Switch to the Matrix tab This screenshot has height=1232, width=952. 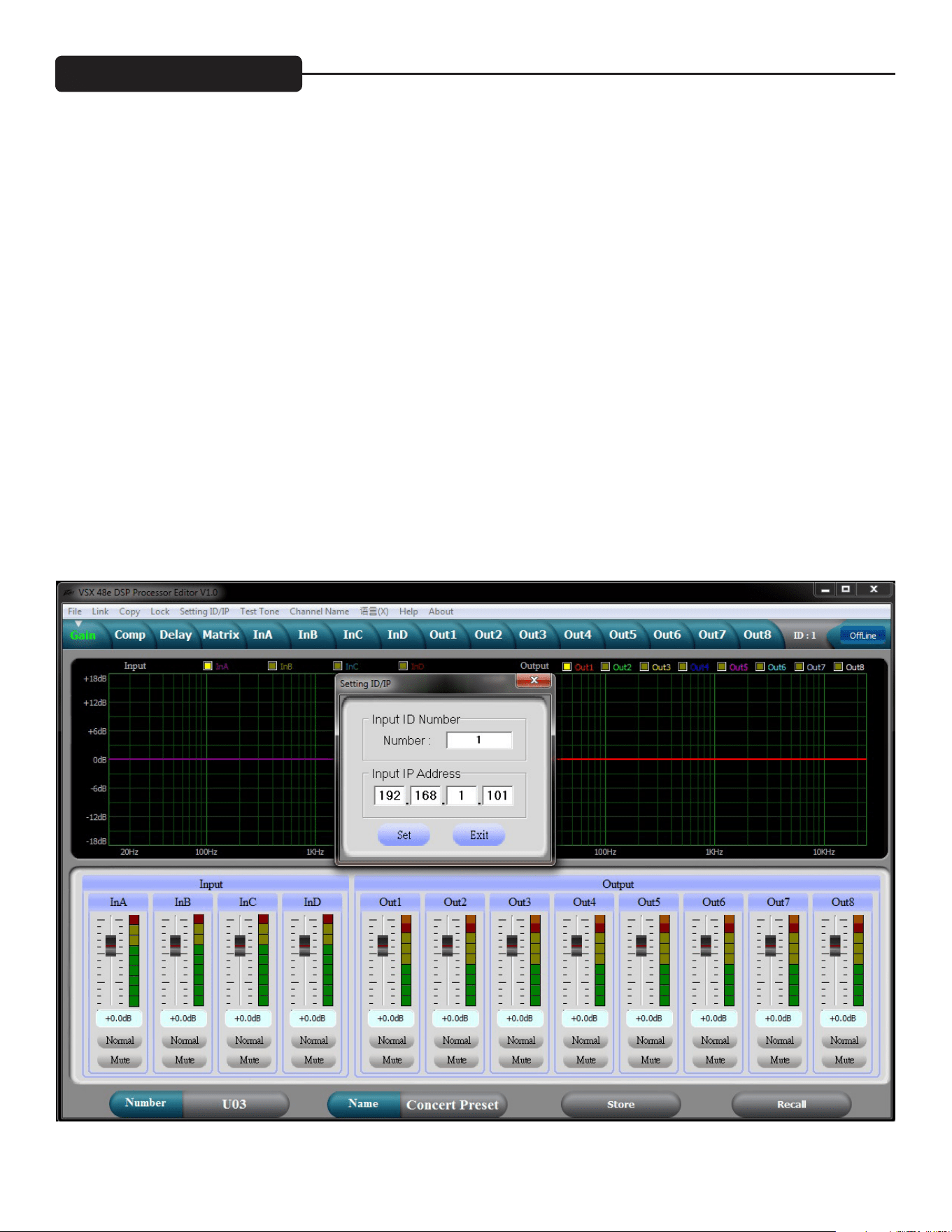(221, 635)
